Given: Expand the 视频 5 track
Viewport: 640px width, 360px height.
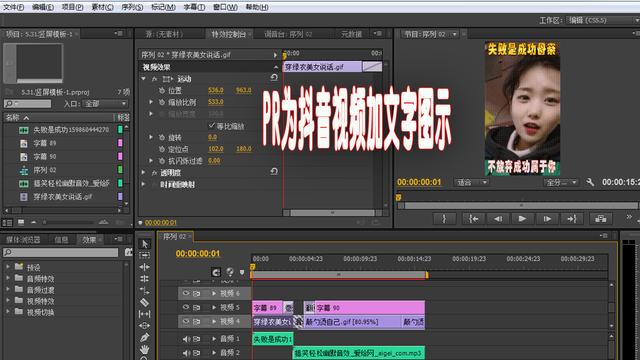Looking at the screenshot, I should (214, 307).
